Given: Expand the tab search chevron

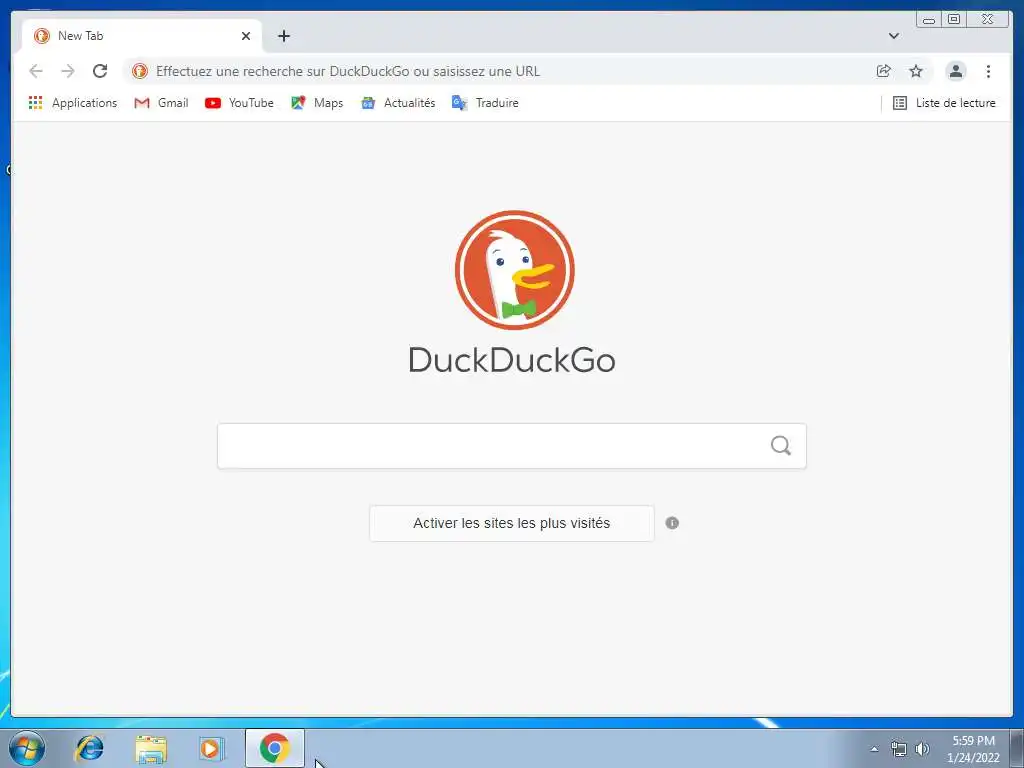Looking at the screenshot, I should pyautogui.click(x=893, y=36).
